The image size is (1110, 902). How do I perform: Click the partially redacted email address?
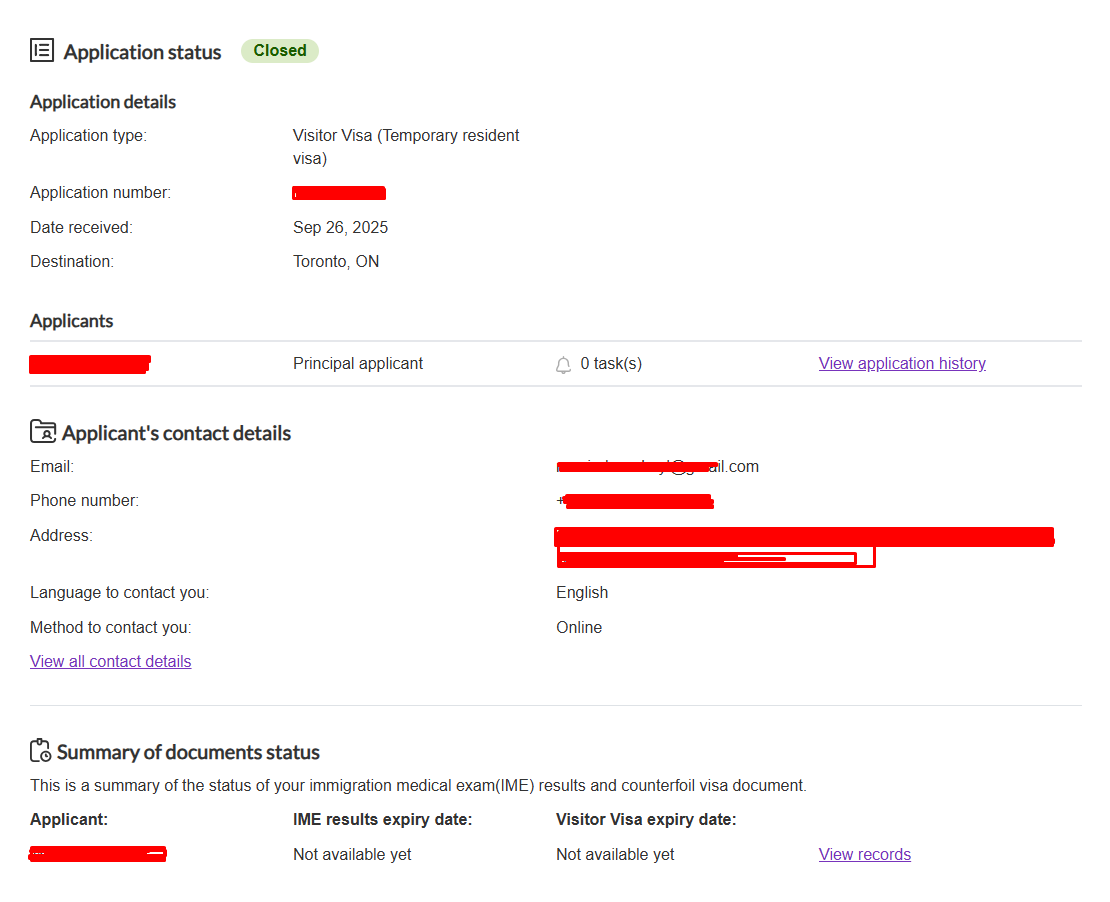tap(657, 467)
